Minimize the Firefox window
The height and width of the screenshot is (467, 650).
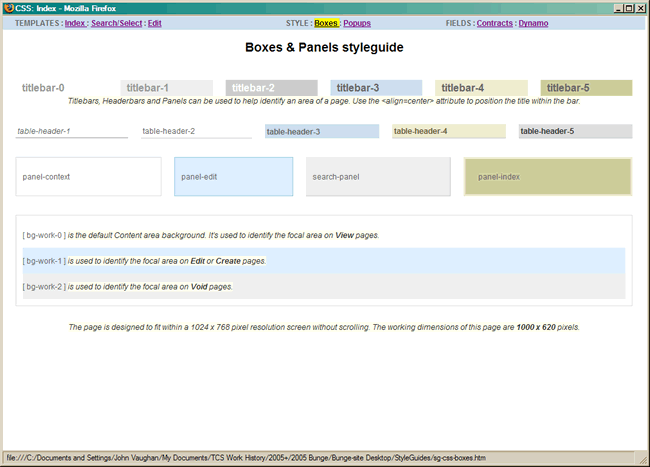pos(618,8)
